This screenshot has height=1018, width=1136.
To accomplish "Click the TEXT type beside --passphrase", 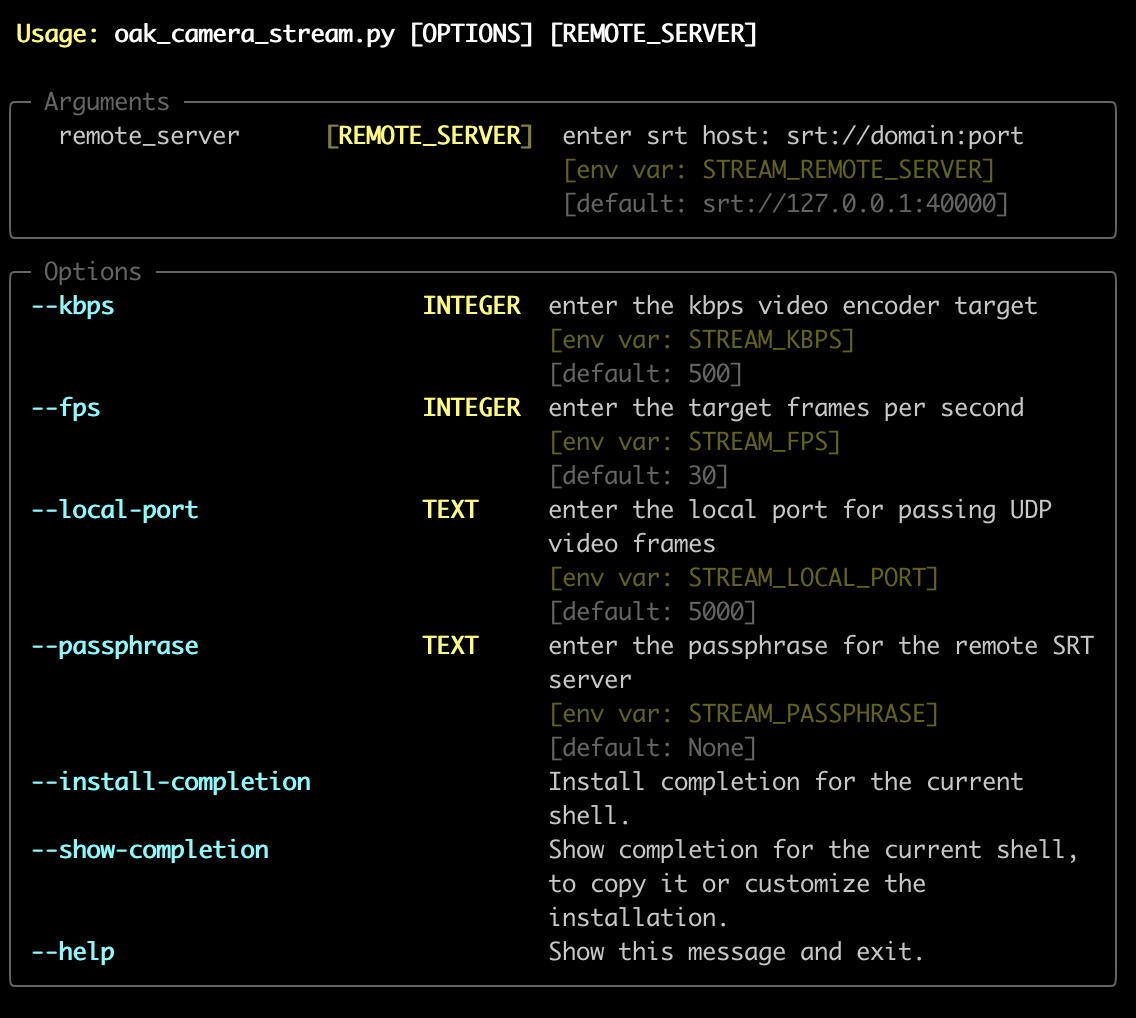I will [451, 645].
